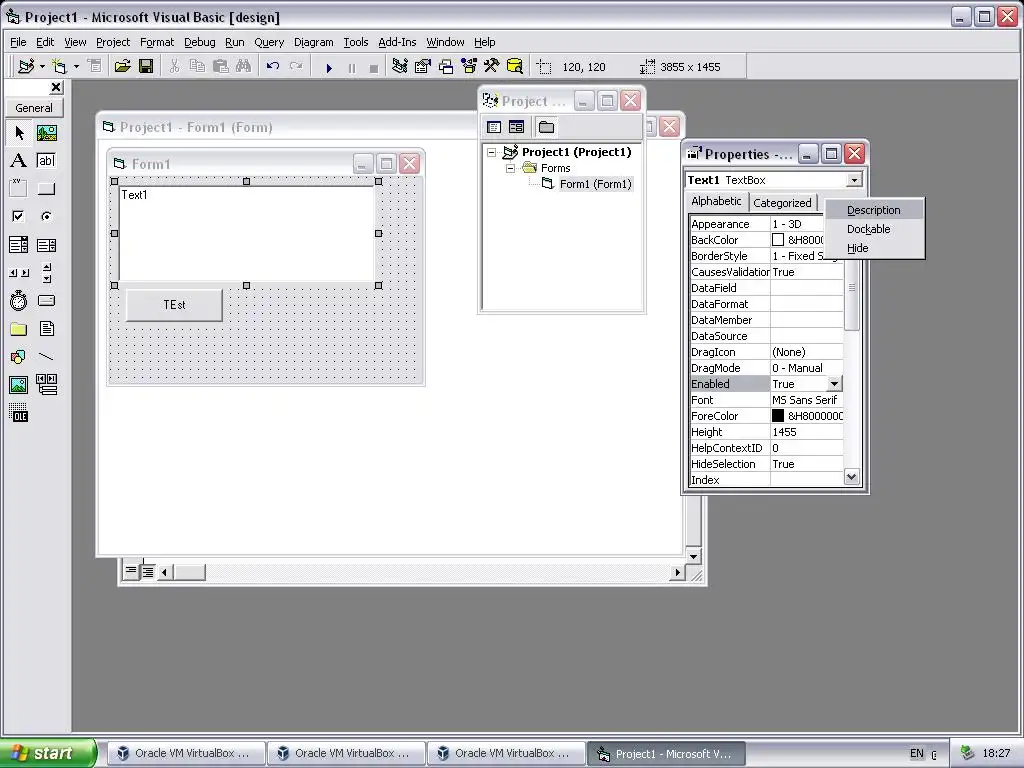
Task: Open the Project menu
Action: point(113,42)
